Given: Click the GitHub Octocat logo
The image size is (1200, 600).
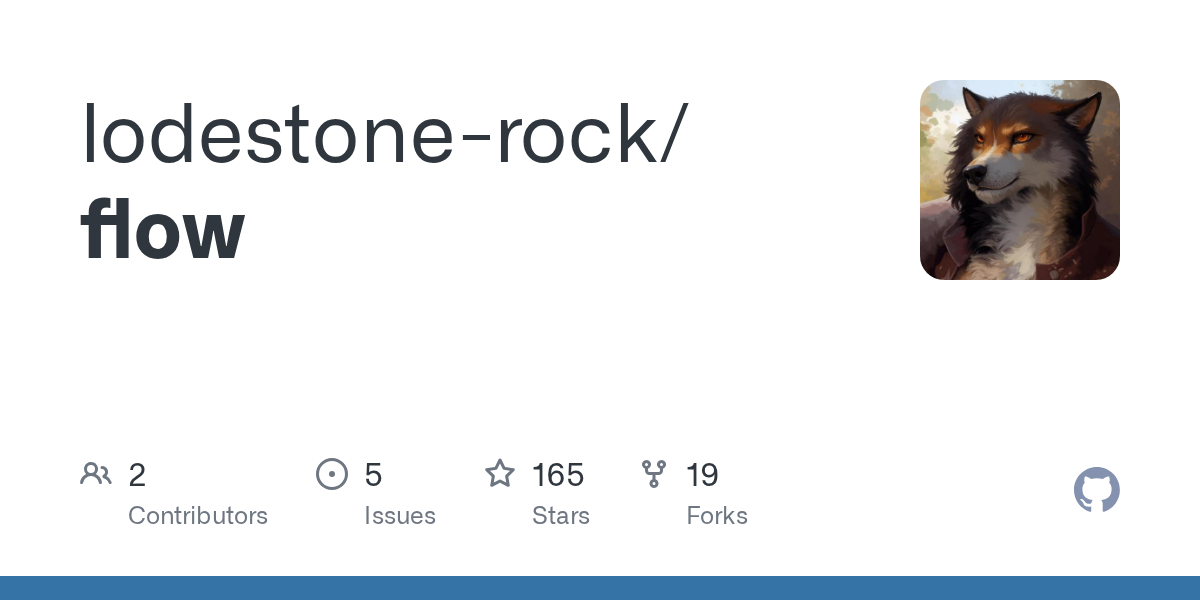Looking at the screenshot, I should tap(1096, 490).
